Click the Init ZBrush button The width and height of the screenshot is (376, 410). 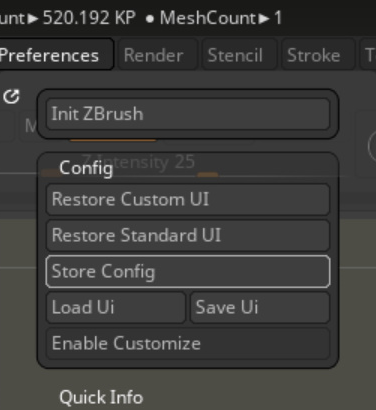pyautogui.click(x=188, y=114)
